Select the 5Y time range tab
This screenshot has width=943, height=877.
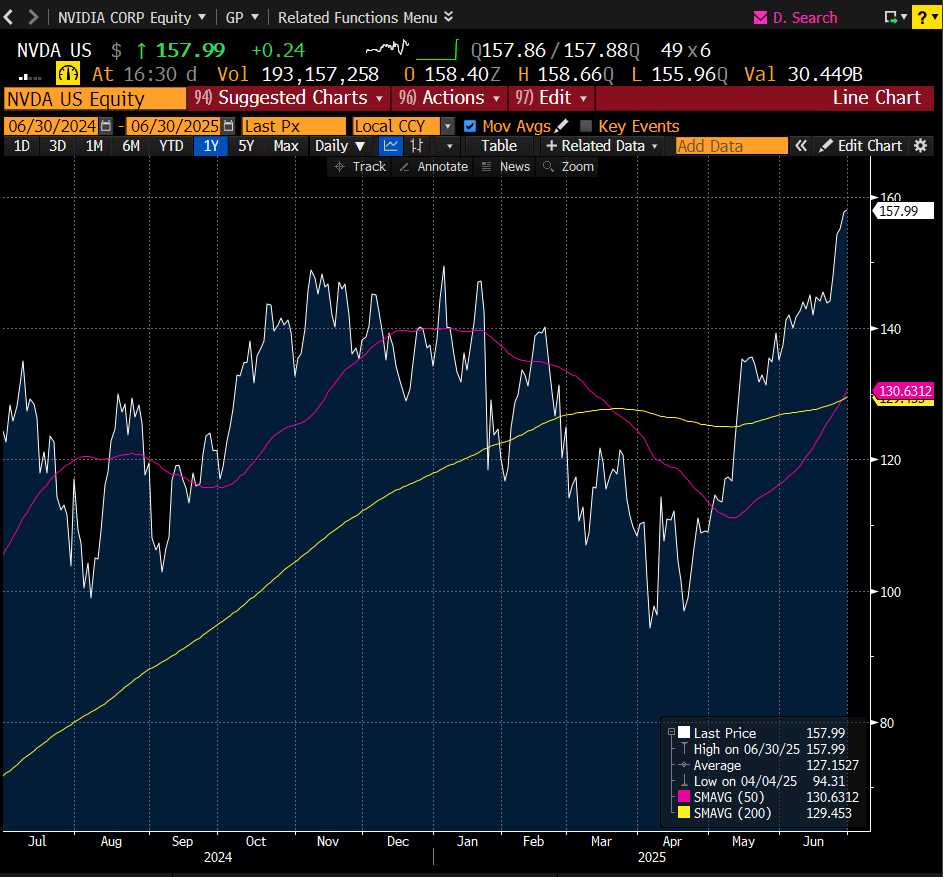pyautogui.click(x=246, y=146)
